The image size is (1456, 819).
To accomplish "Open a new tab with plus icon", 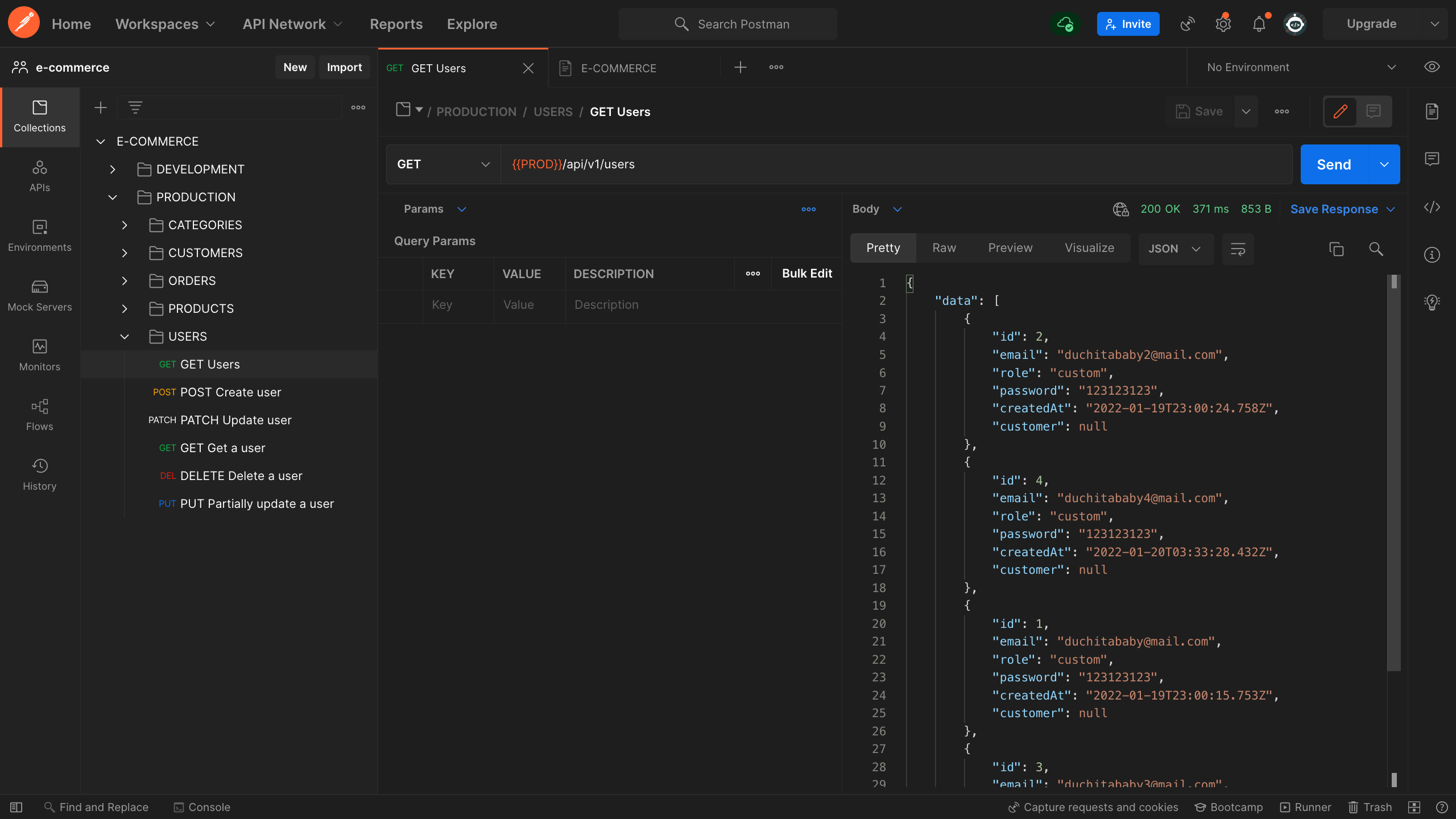I will 741,68.
